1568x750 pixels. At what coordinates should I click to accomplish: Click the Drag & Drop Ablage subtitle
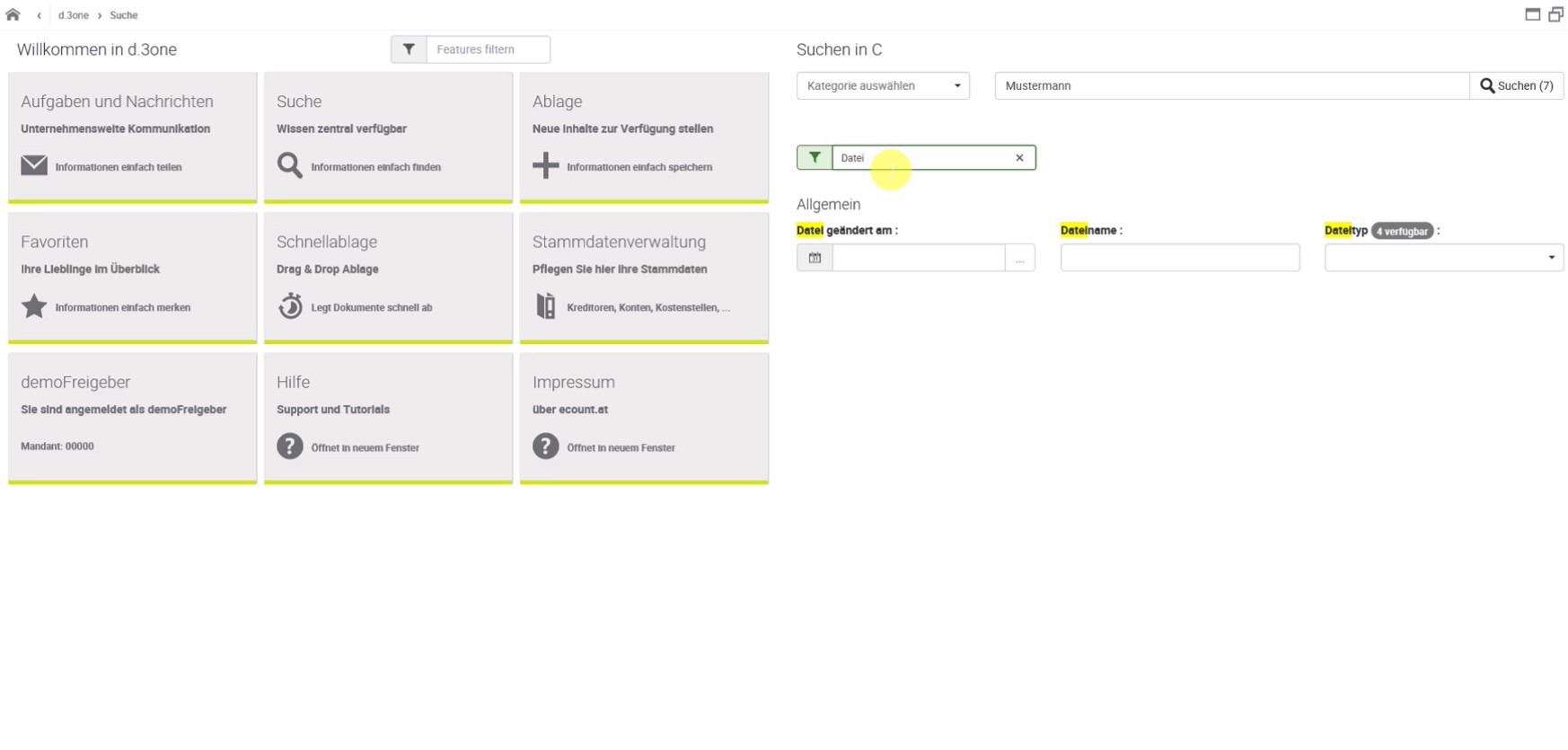pos(328,269)
